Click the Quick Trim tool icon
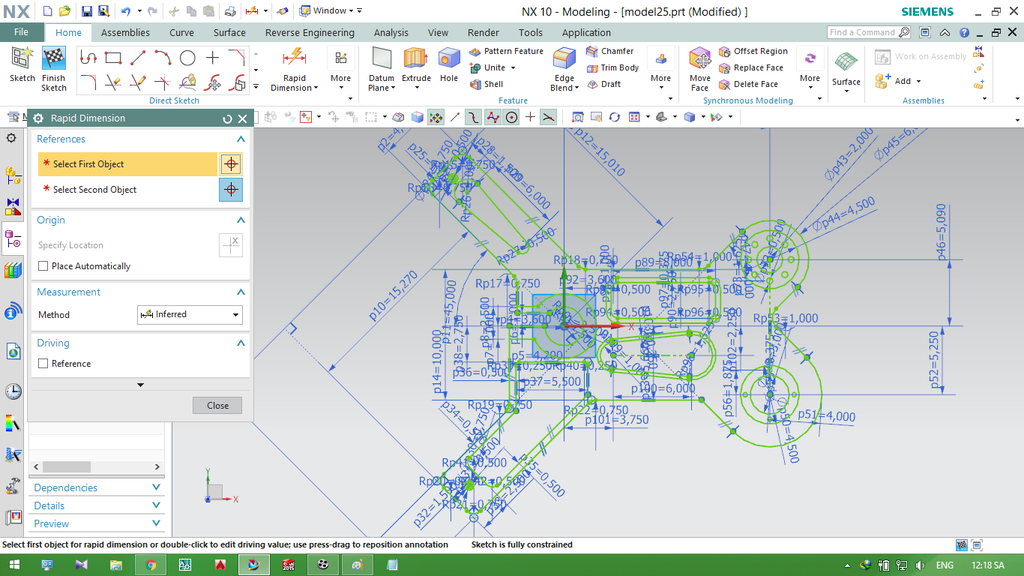Image resolution: width=1024 pixels, height=576 pixels. pyautogui.click(x=113, y=82)
